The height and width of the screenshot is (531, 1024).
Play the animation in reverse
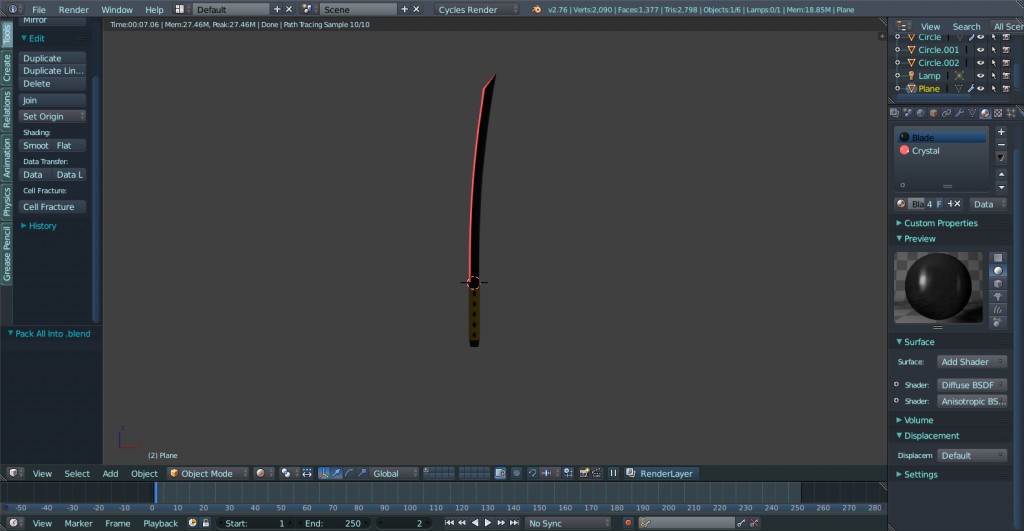(475, 523)
